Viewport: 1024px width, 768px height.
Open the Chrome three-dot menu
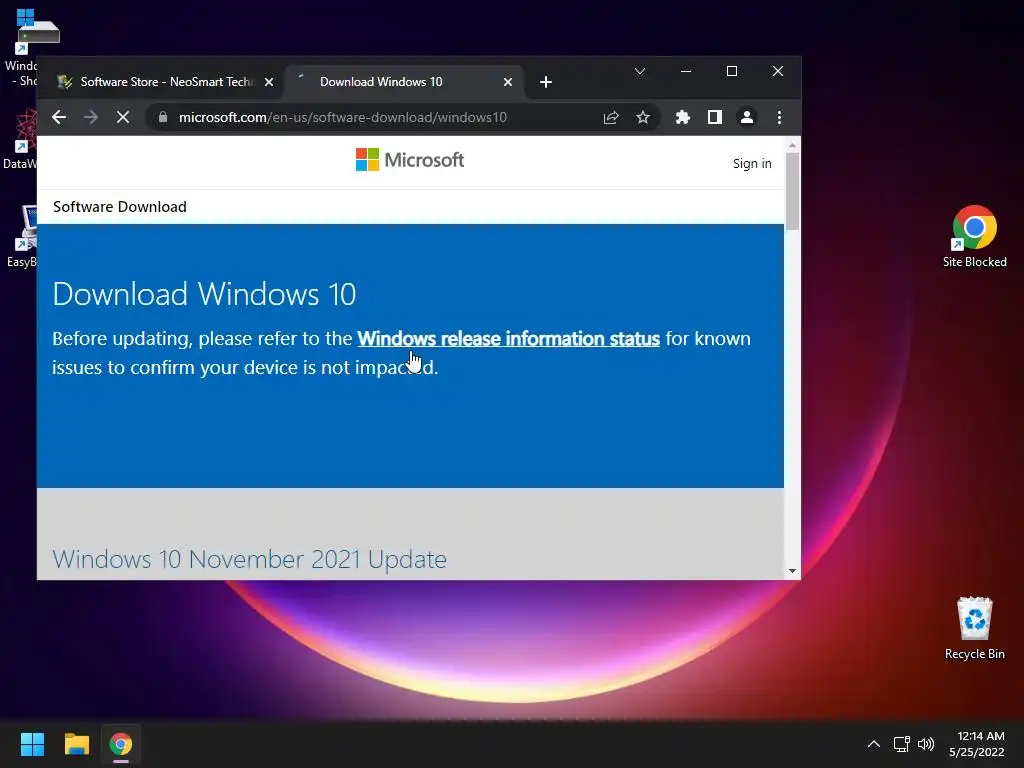pyautogui.click(x=779, y=117)
